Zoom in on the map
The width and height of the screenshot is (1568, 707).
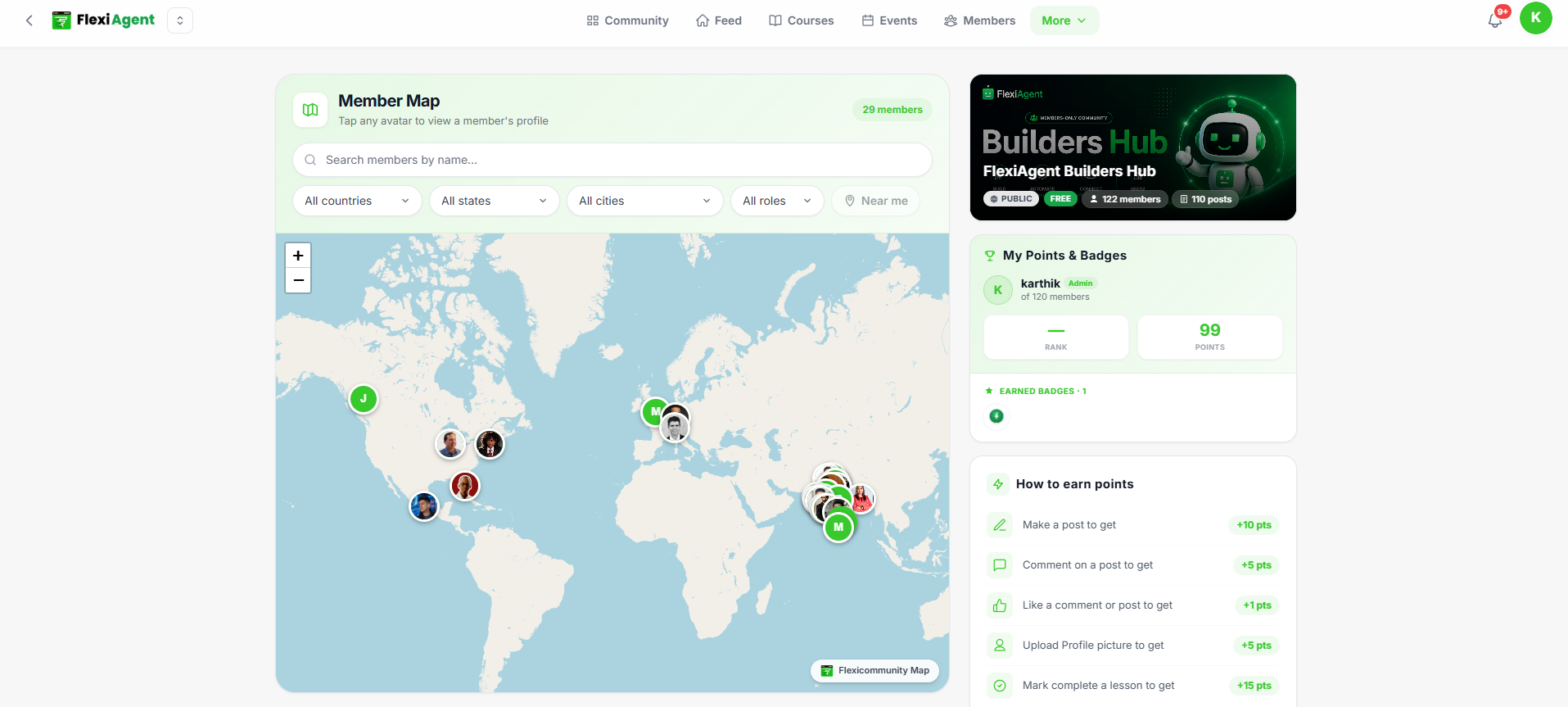tap(298, 256)
